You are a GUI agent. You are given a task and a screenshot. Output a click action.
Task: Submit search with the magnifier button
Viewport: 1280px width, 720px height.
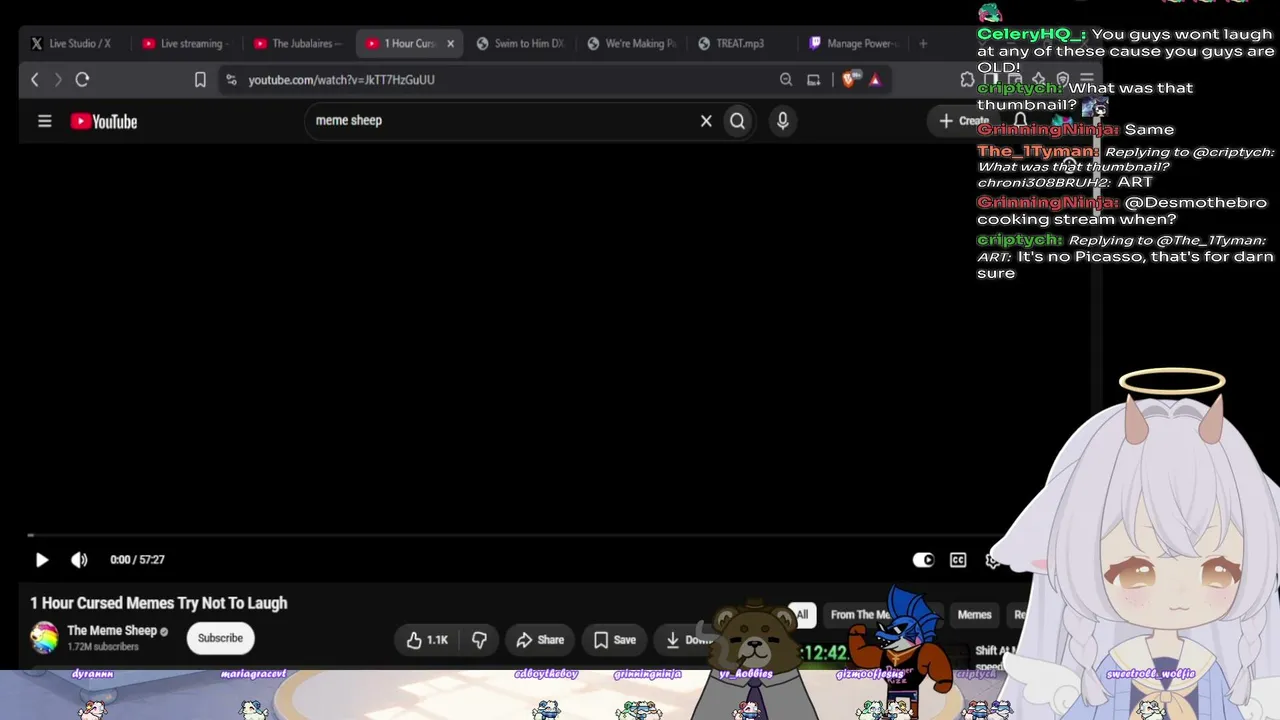(x=737, y=121)
